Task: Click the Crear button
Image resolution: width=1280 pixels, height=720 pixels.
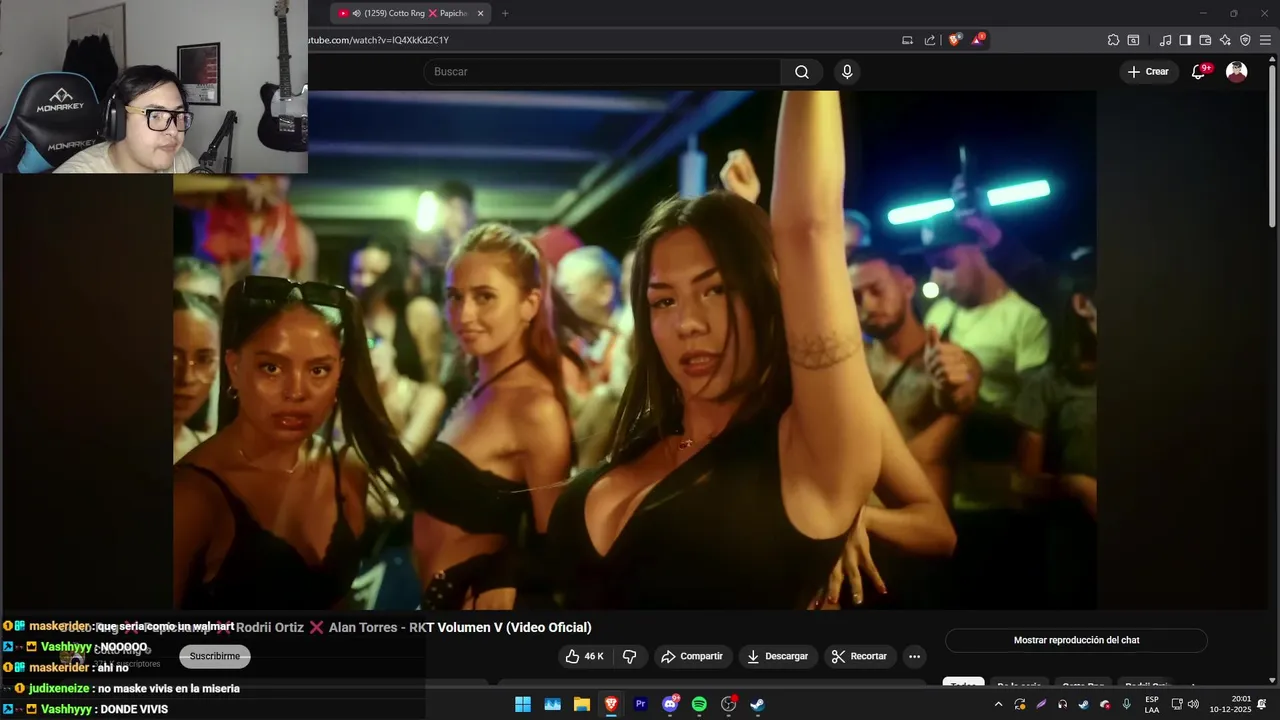Action: pos(1148,72)
